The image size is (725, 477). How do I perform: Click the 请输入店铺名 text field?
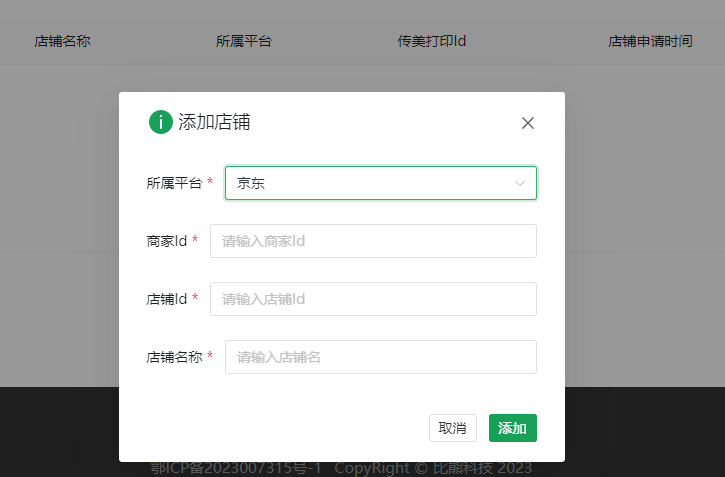pos(380,357)
